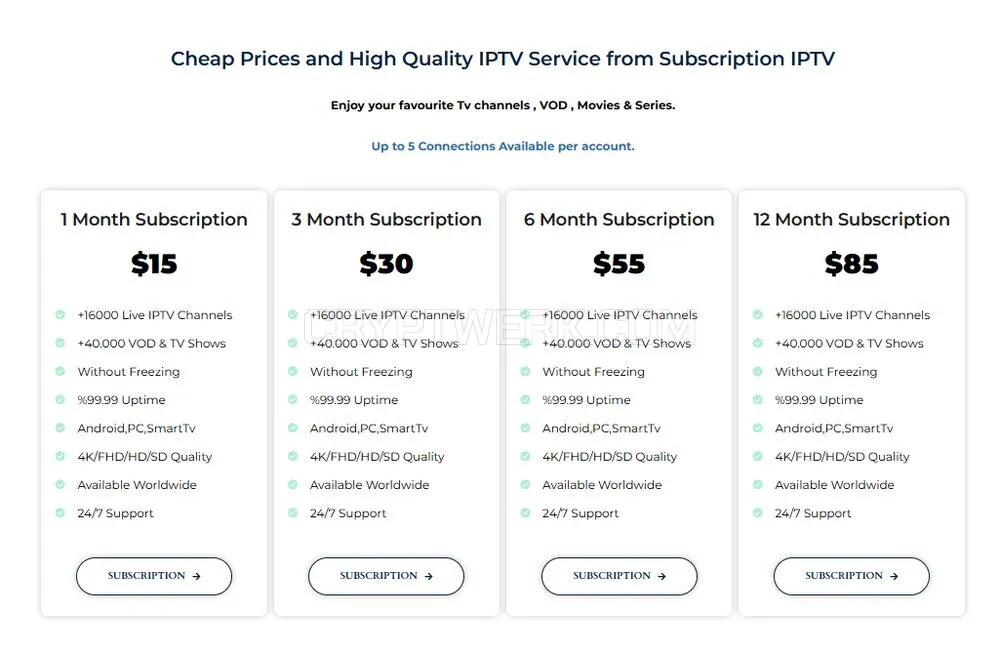Click the 1 Month plan SUBSCRIPTION button

[154, 576]
